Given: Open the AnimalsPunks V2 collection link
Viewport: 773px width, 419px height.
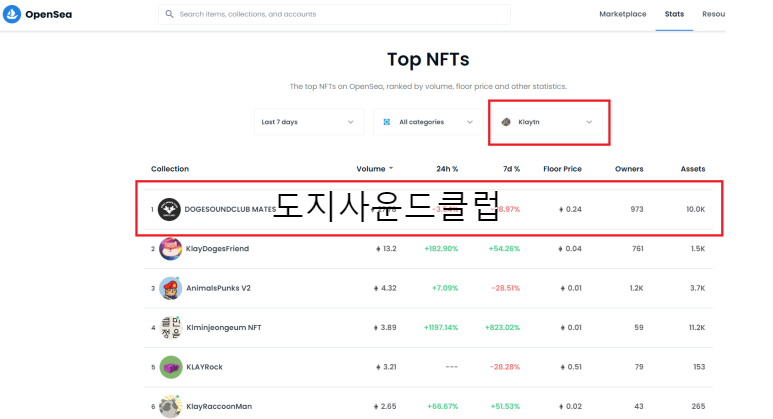Looking at the screenshot, I should click(218, 288).
